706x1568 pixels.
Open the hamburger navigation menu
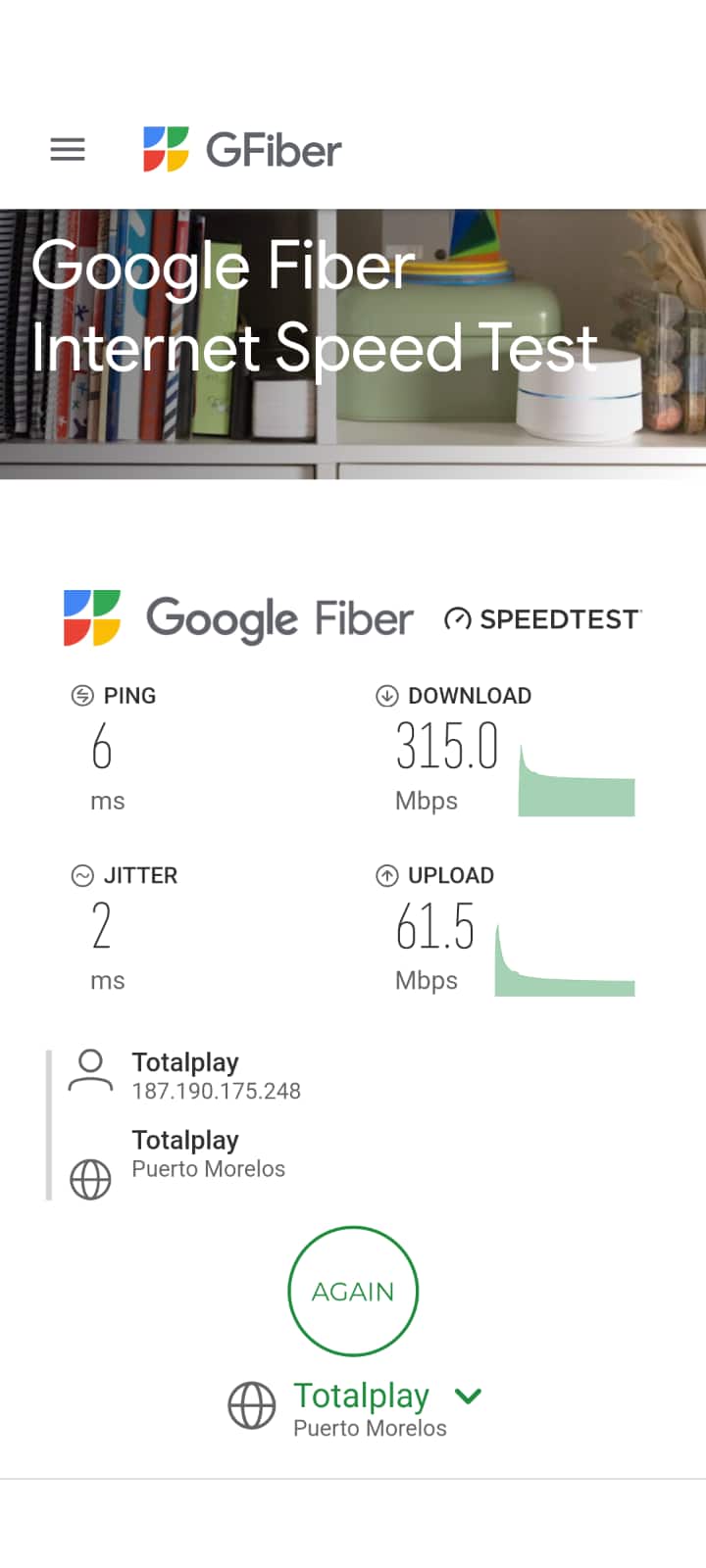[x=68, y=149]
